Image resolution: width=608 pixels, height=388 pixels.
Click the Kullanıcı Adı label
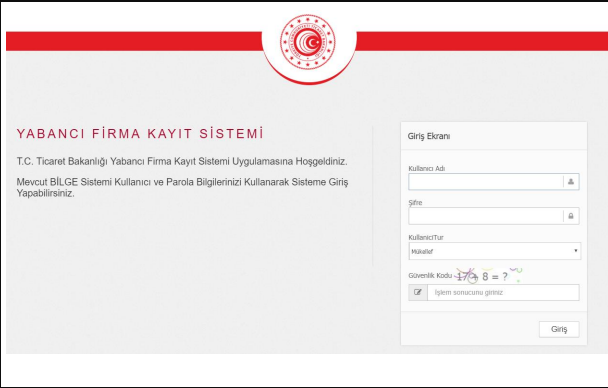[427, 169]
